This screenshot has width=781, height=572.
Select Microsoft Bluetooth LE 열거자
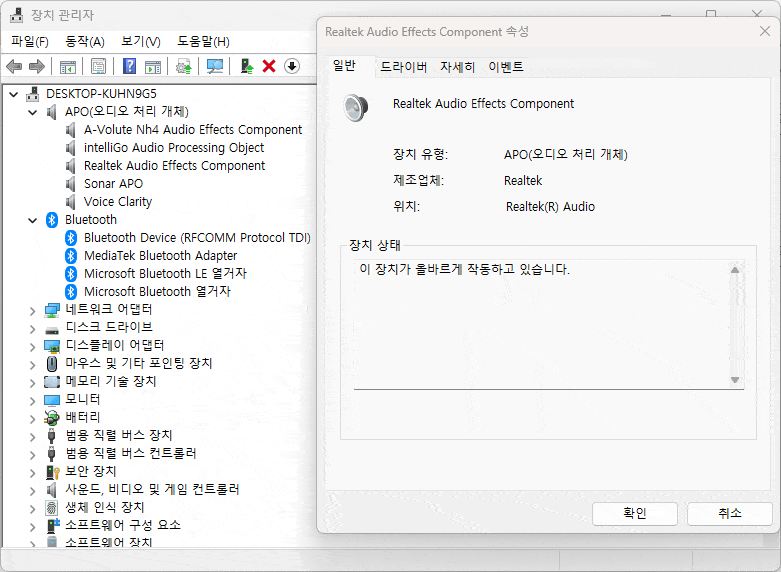coord(165,274)
